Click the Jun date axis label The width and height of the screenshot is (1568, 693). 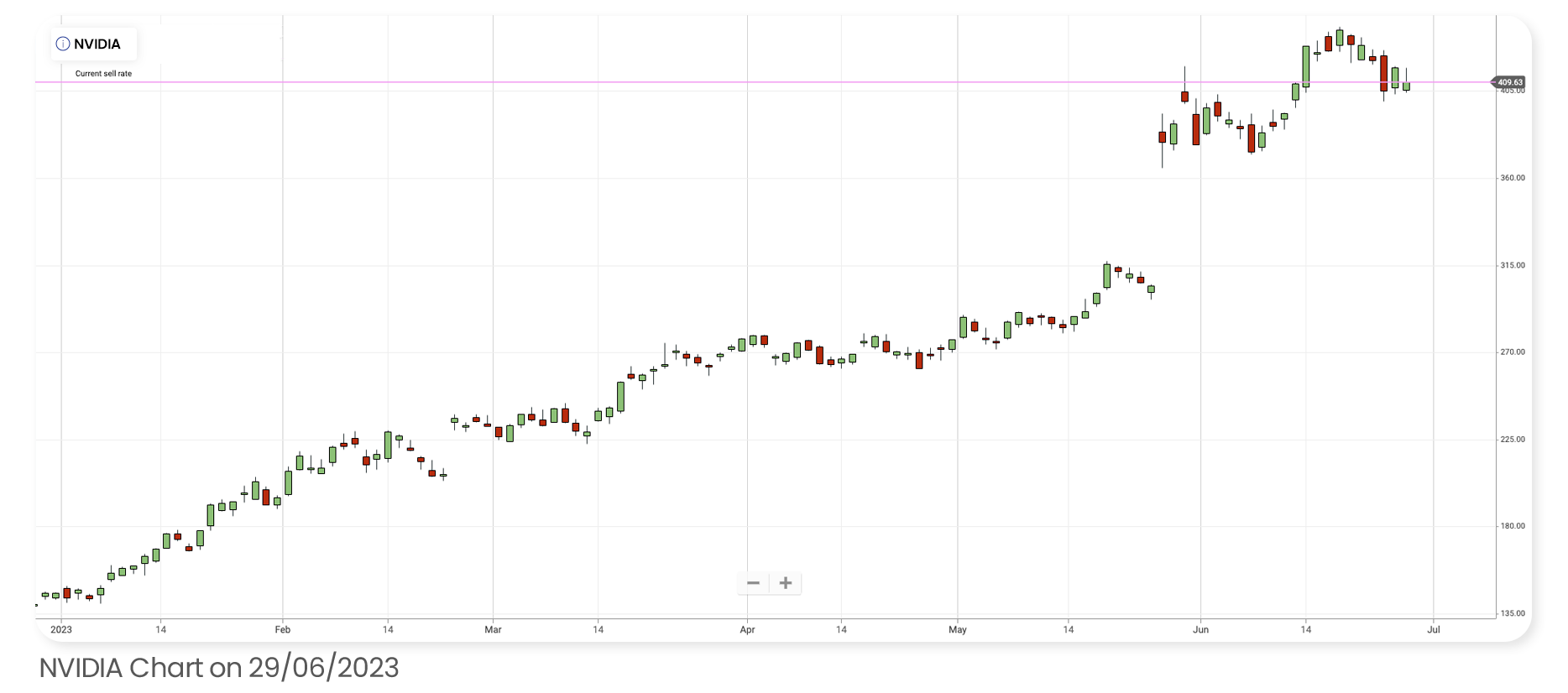[1201, 629]
